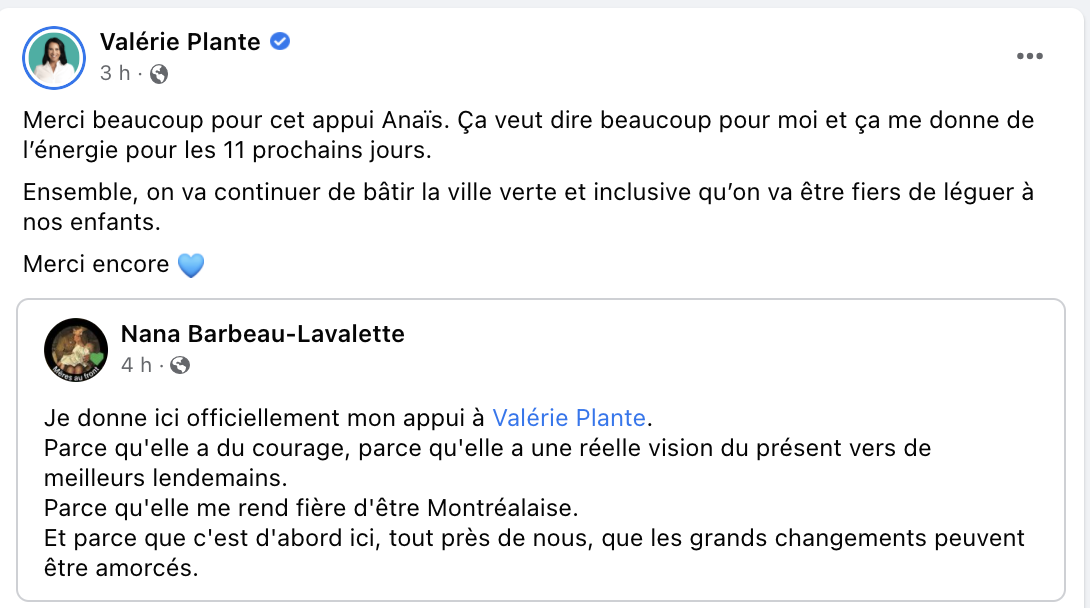Click the "Parce qu'elle a du courage" line
Screen dimensions: 1090x608
[487, 463]
